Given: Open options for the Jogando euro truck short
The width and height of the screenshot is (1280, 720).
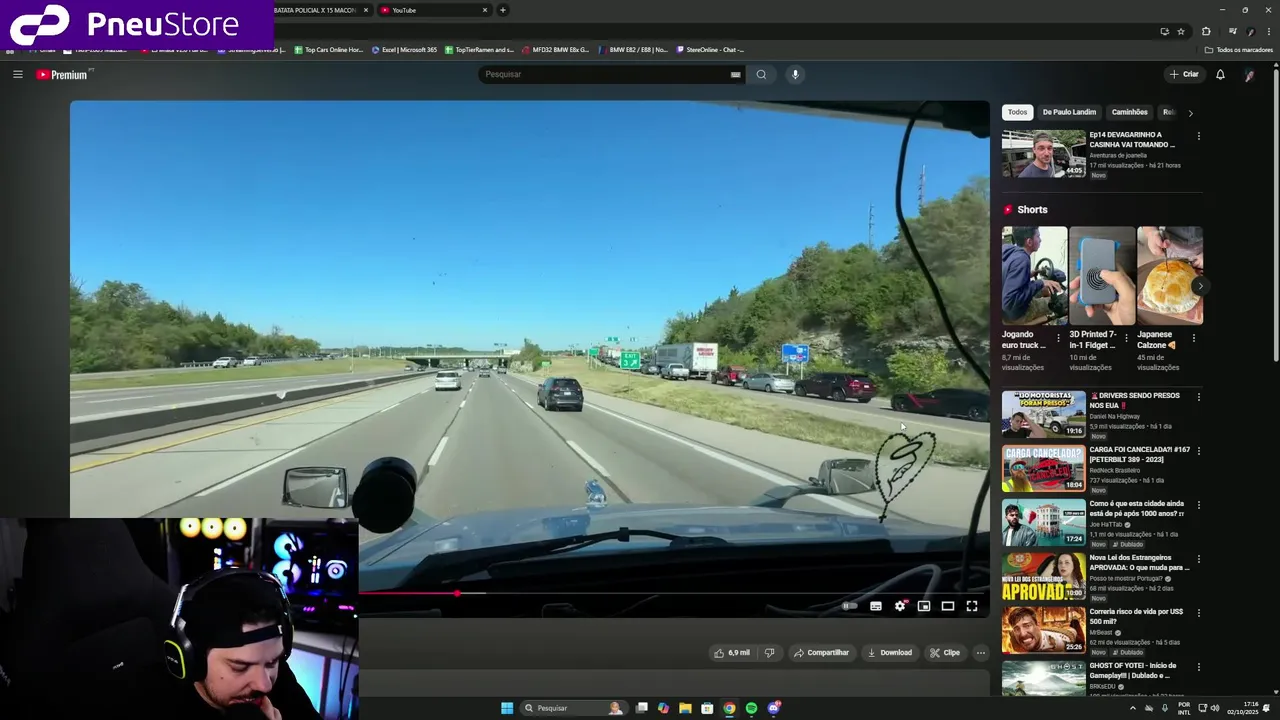Looking at the screenshot, I should point(1058,338).
